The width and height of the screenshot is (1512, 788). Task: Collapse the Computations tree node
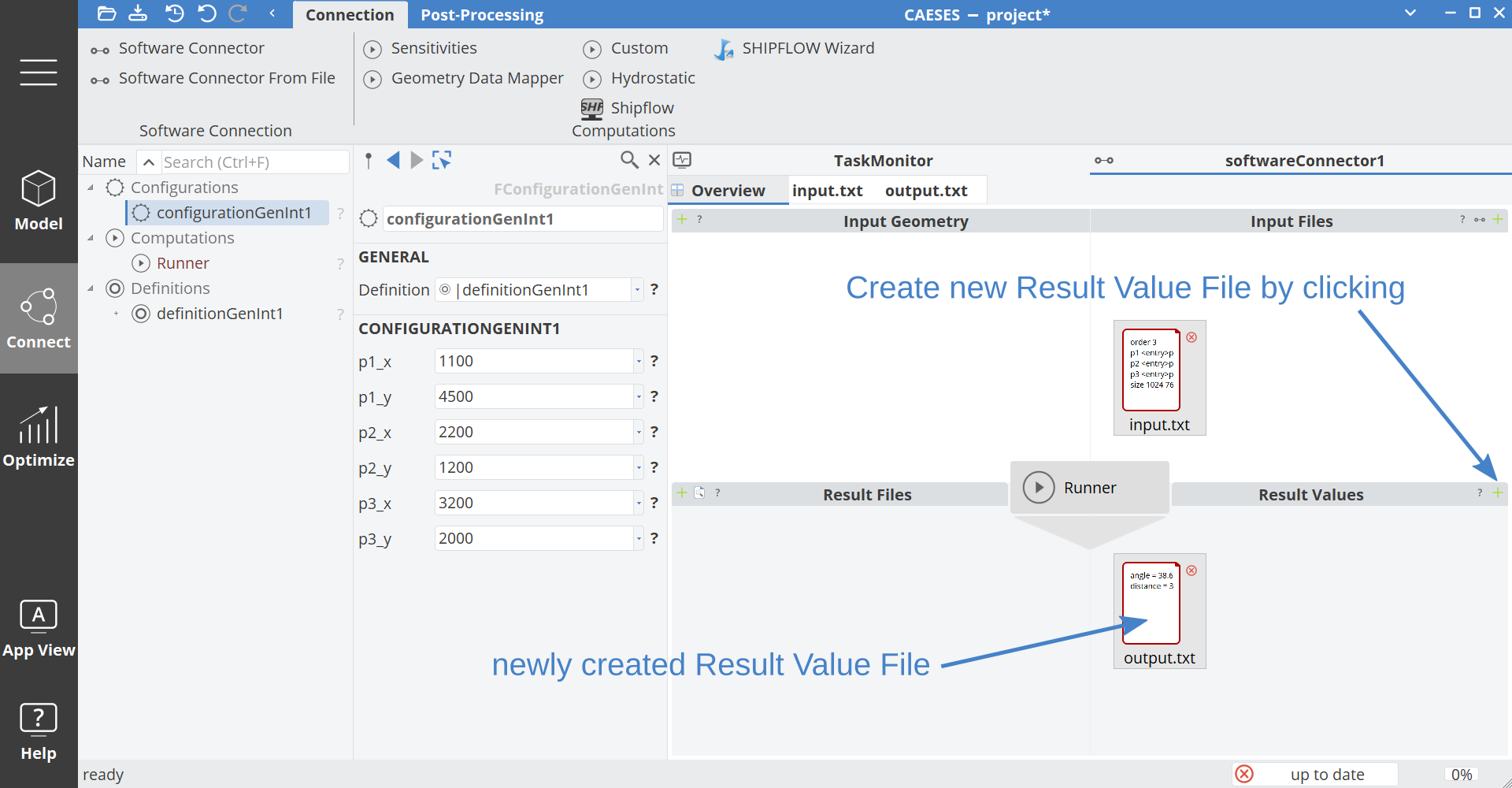(x=91, y=238)
